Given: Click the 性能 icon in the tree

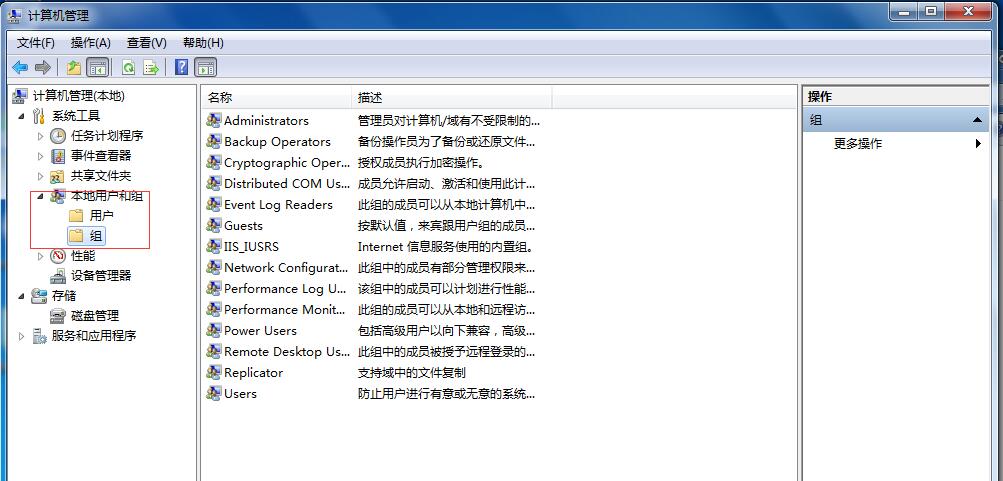Looking at the screenshot, I should coord(58,256).
